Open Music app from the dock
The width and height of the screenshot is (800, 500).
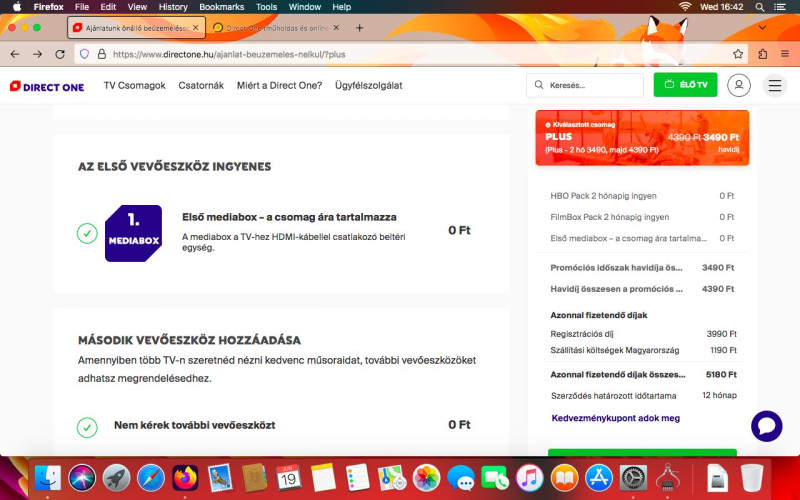529,478
